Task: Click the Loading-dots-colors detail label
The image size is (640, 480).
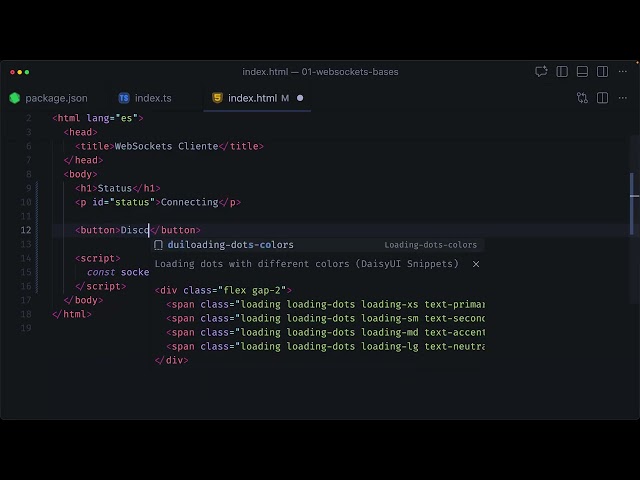Action: (431, 245)
